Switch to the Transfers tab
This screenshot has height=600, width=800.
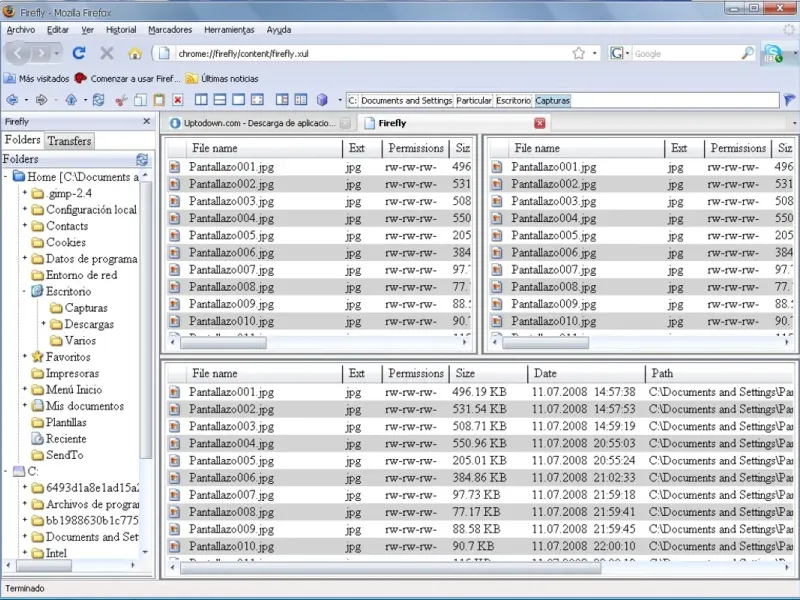[x=69, y=141]
